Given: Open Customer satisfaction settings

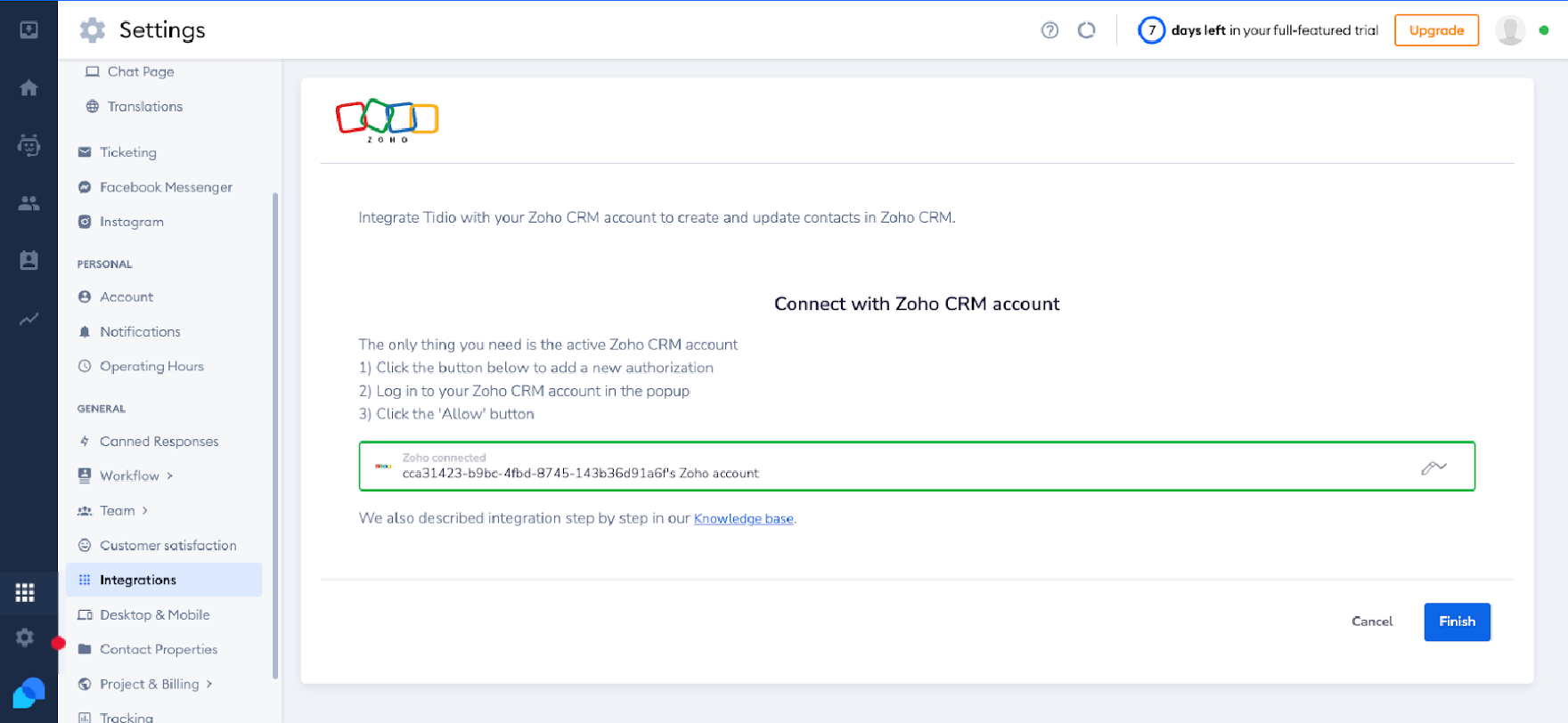Looking at the screenshot, I should pyautogui.click(x=167, y=545).
